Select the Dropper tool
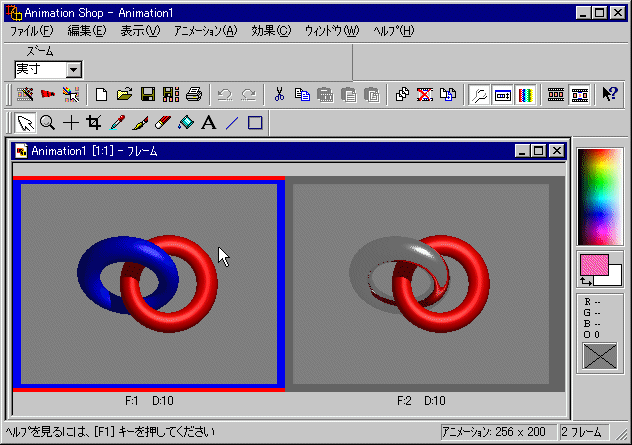The image size is (632, 445). click(x=117, y=123)
